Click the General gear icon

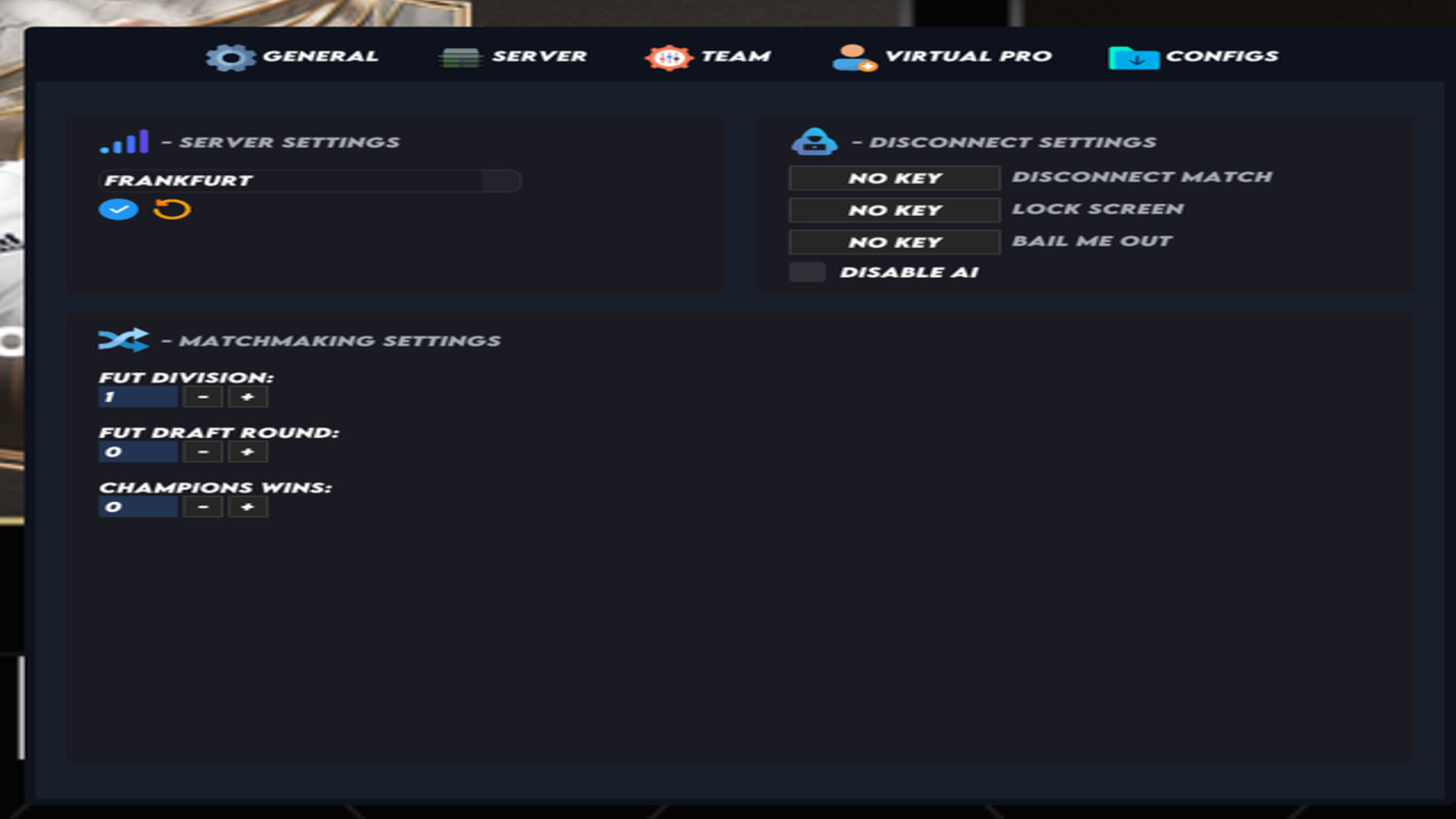pyautogui.click(x=231, y=57)
